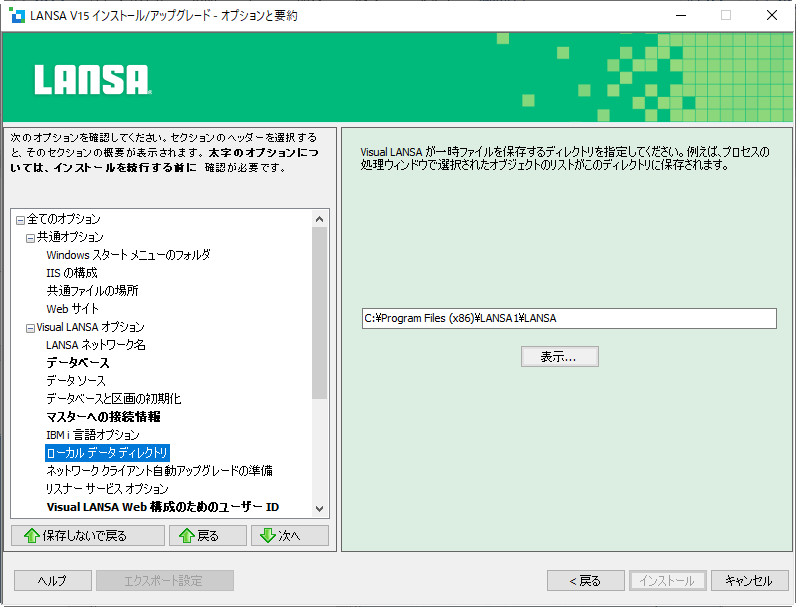796x607 pixels.
Task: Click the < 戻る wizard button
Action: pyautogui.click(x=586, y=581)
